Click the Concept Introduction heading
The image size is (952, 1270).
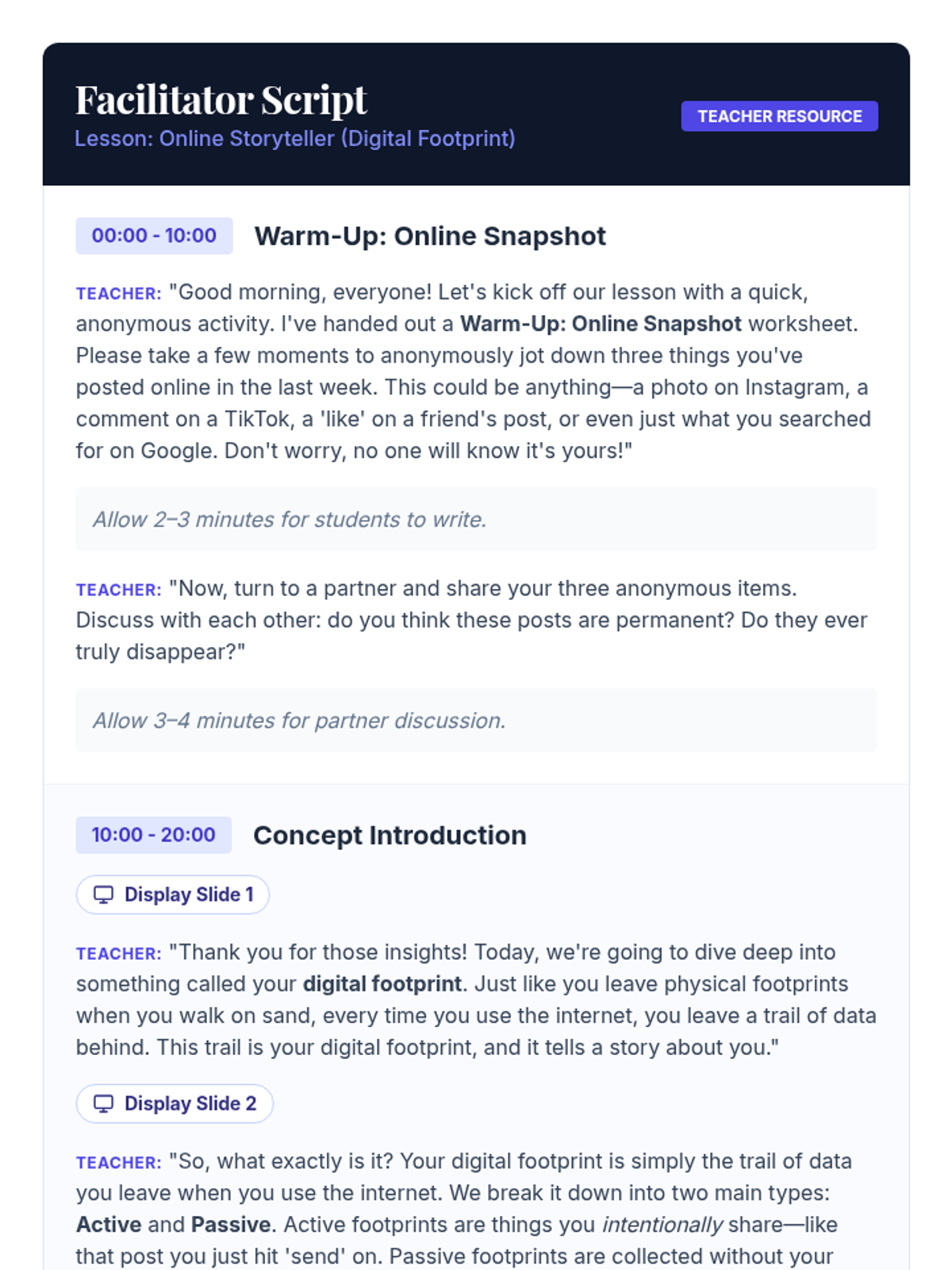click(390, 835)
